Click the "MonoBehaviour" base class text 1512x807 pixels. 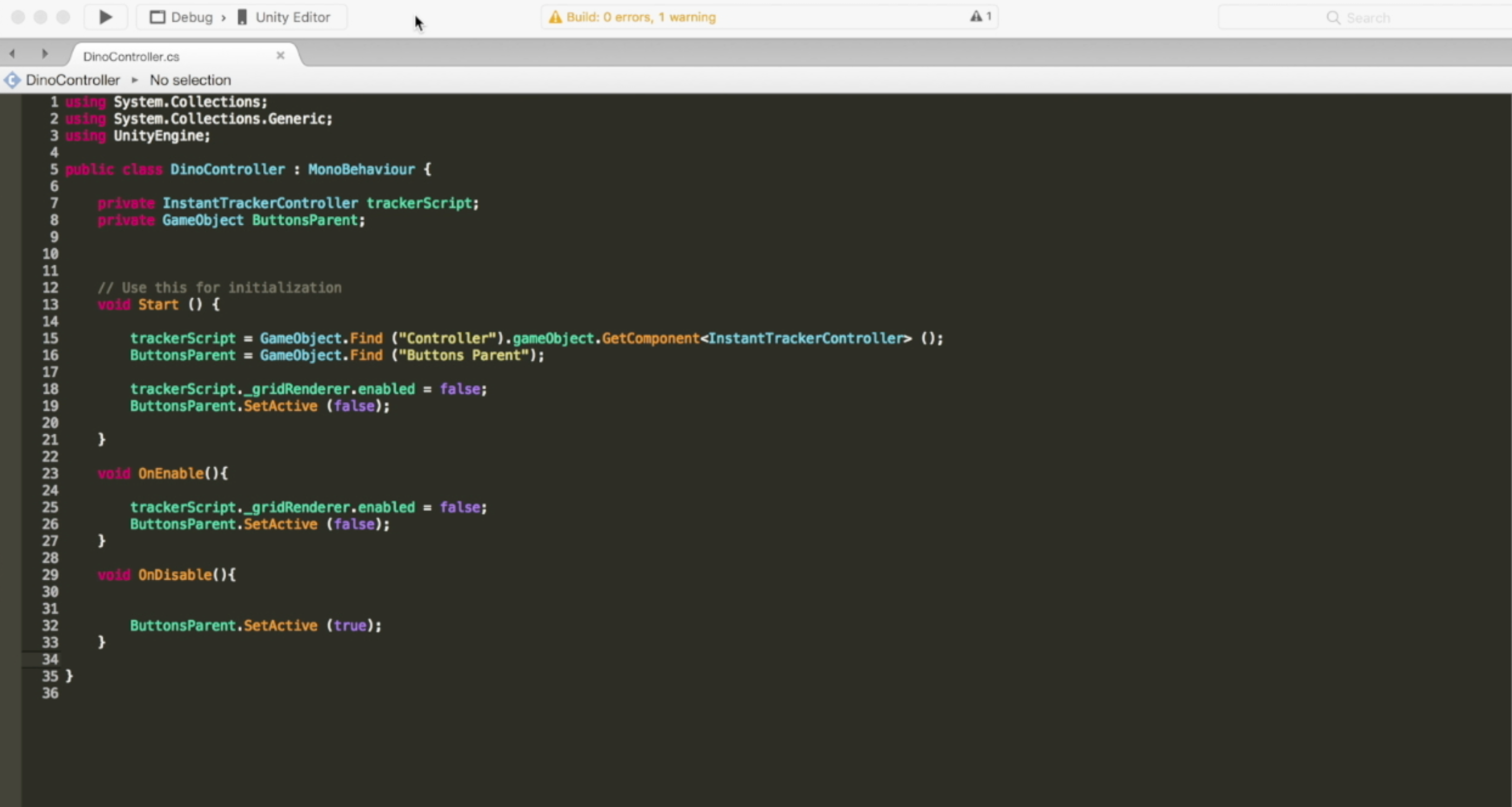tap(362, 170)
